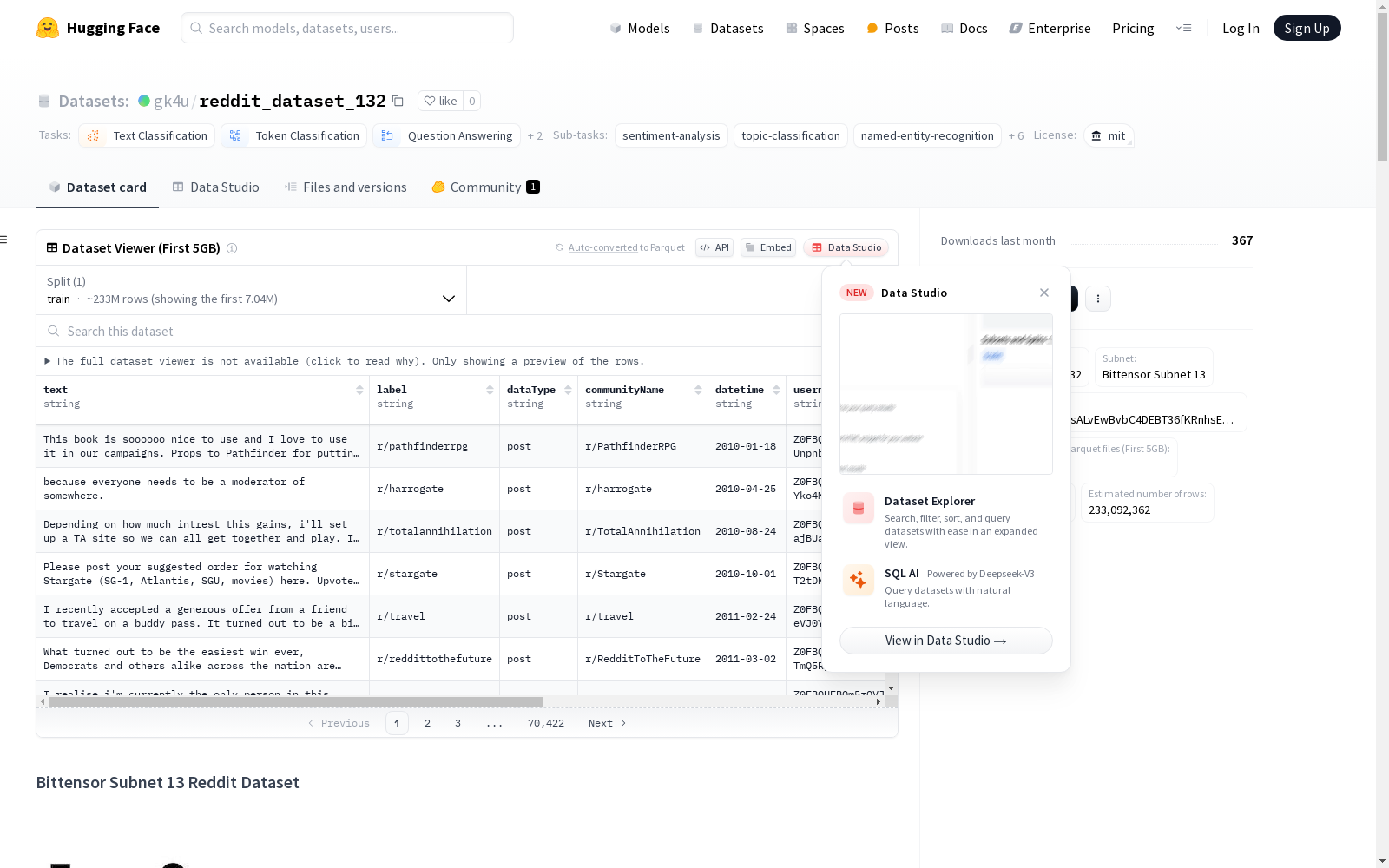Switch to the Dataset card tab
The image size is (1389, 868).
97,187
